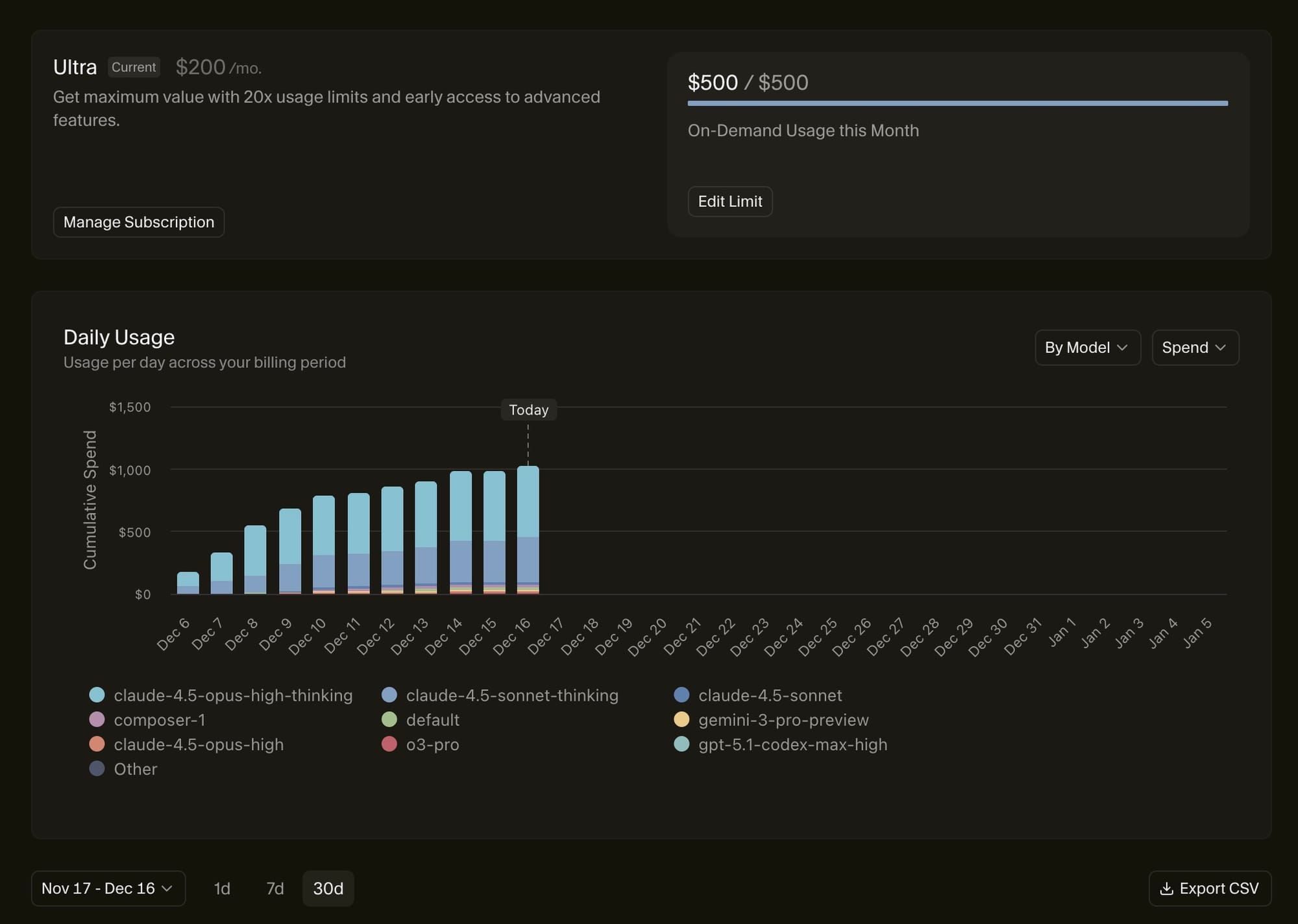Switch to the 1d range tab
The width and height of the screenshot is (1298, 924).
[x=222, y=888]
